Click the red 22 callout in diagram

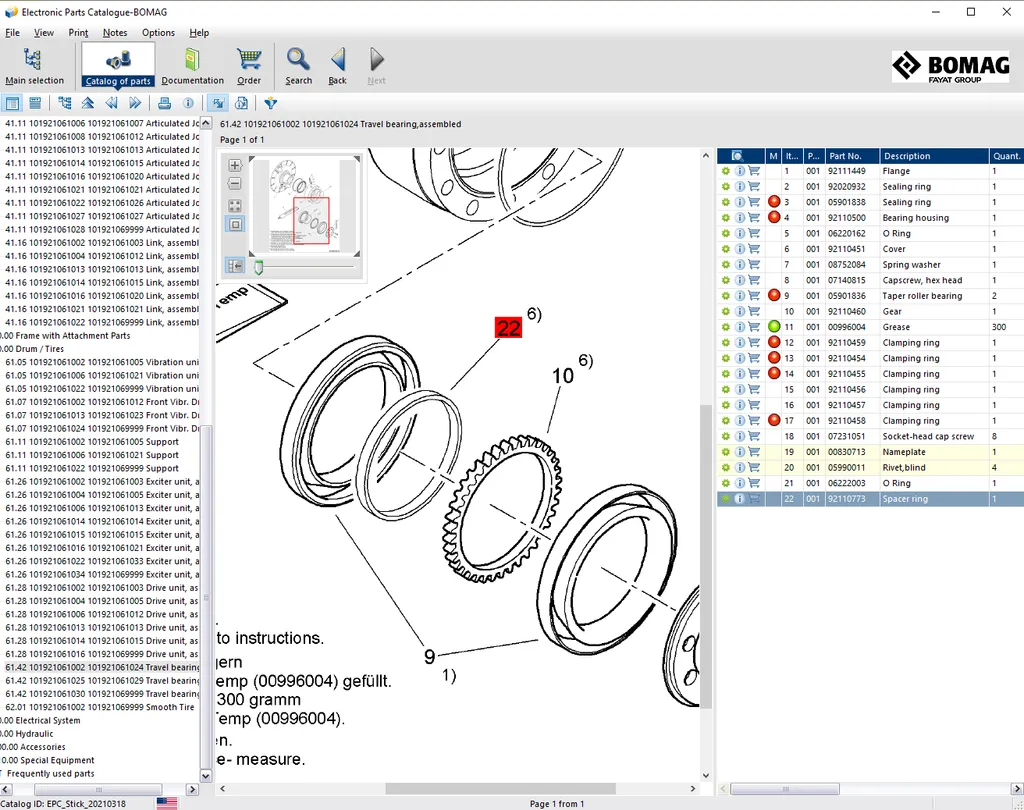coord(508,327)
